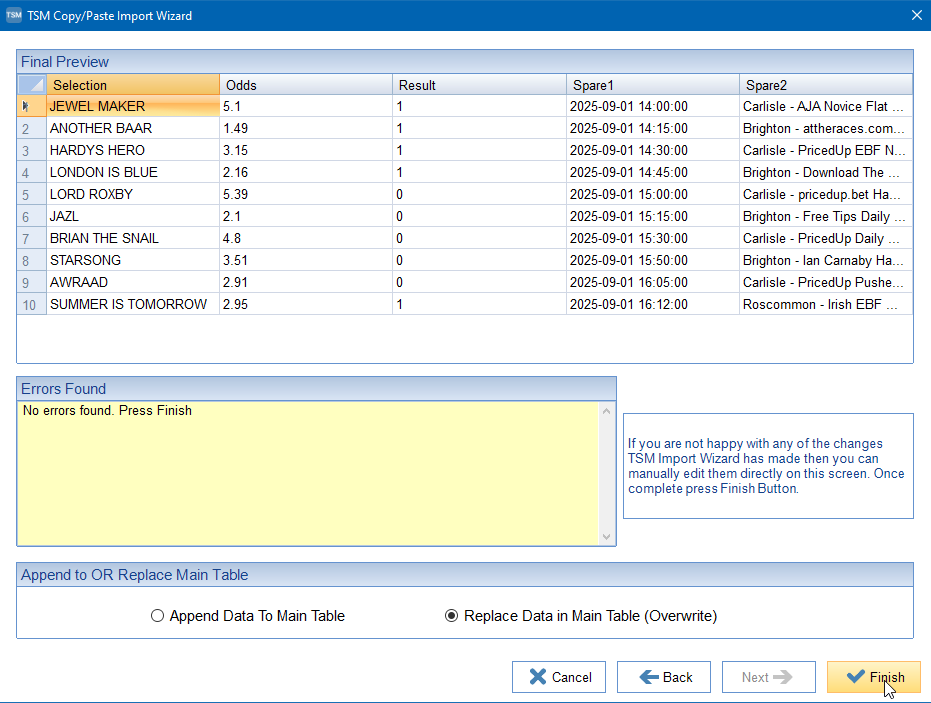
Task: Sort by the Selection column header
Action: point(133,85)
